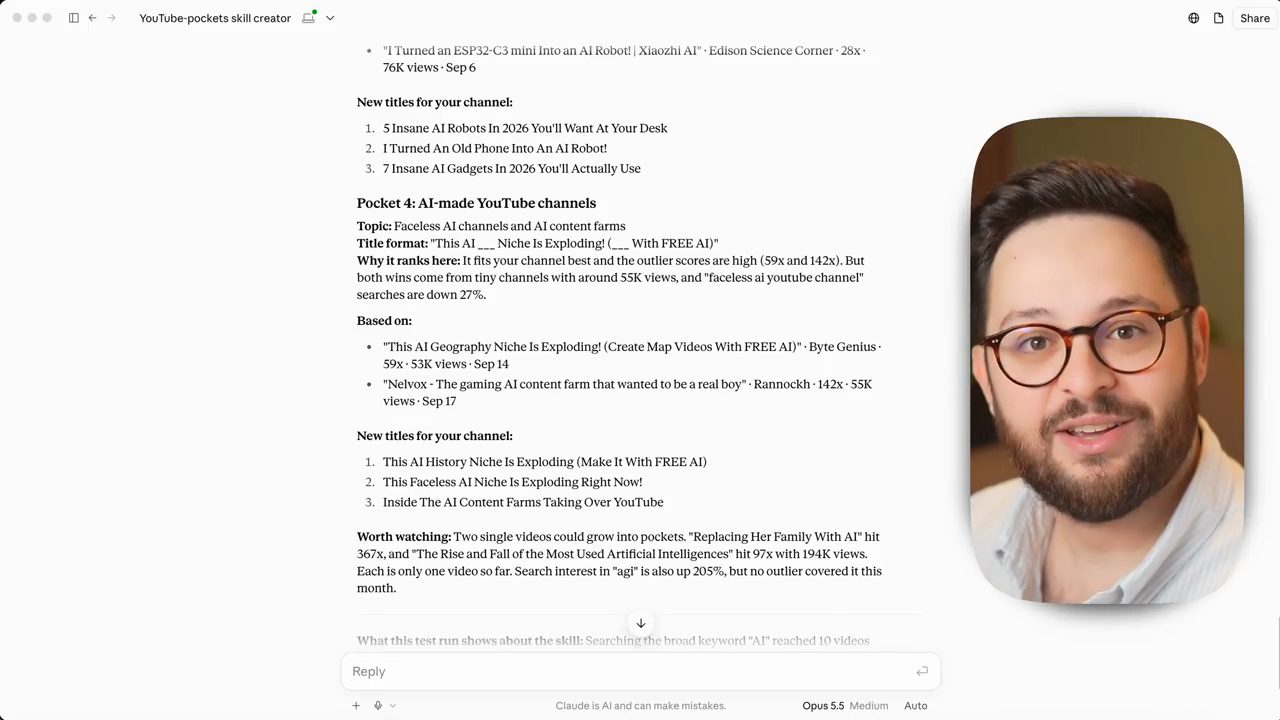Click the YouTube-pockets skill creator title

[x=215, y=18]
